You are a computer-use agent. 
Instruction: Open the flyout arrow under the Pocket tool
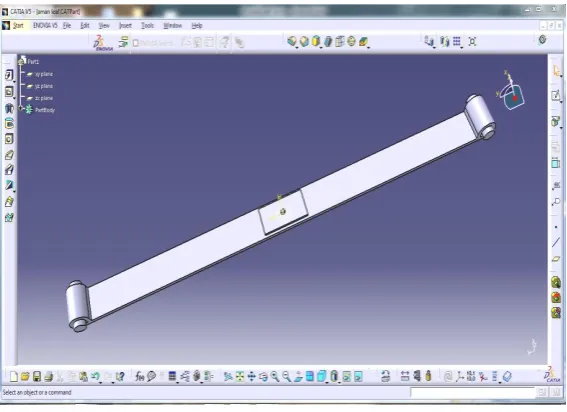14,98
